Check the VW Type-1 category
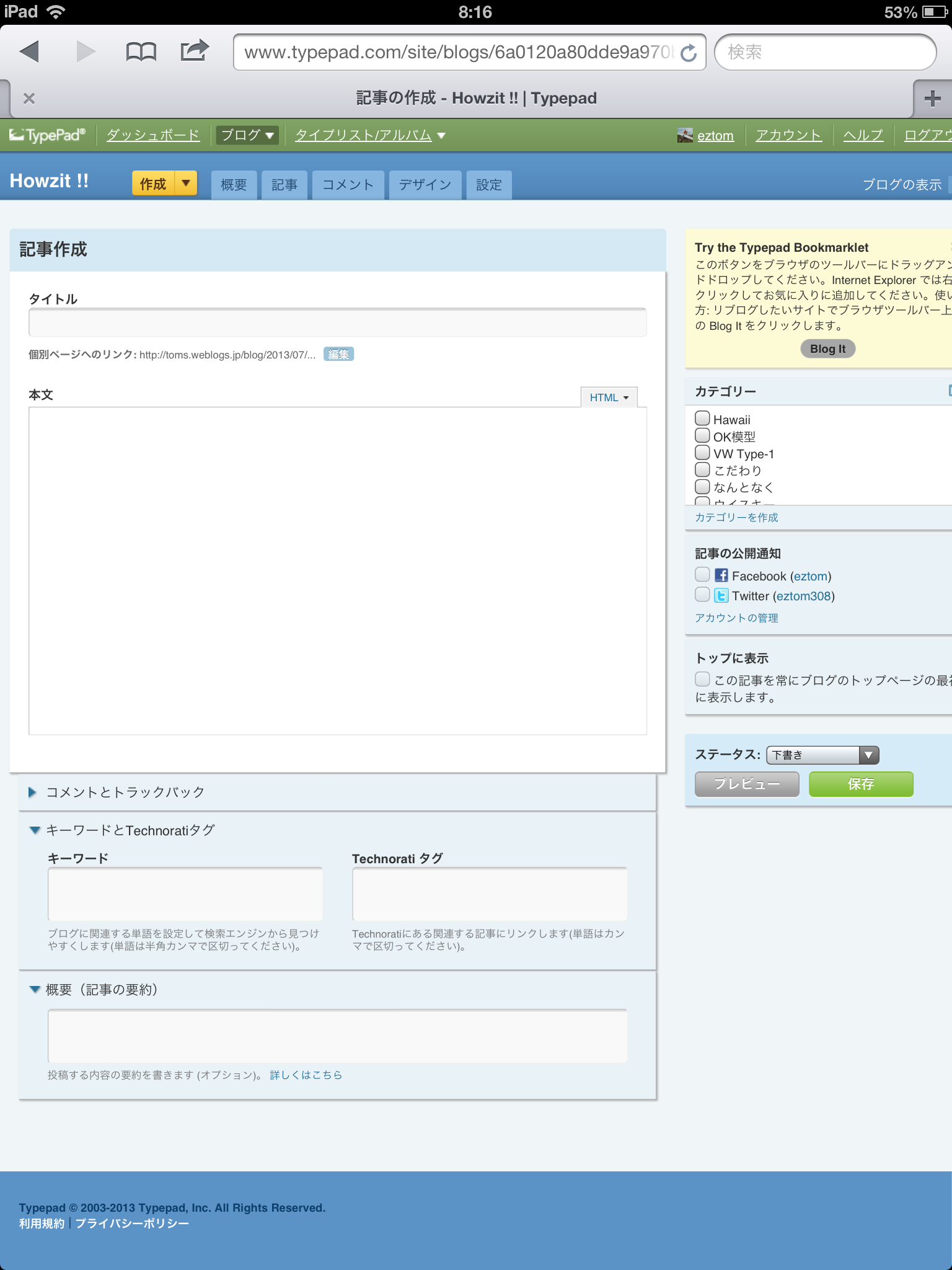This screenshot has height=1270, width=952. tap(702, 452)
